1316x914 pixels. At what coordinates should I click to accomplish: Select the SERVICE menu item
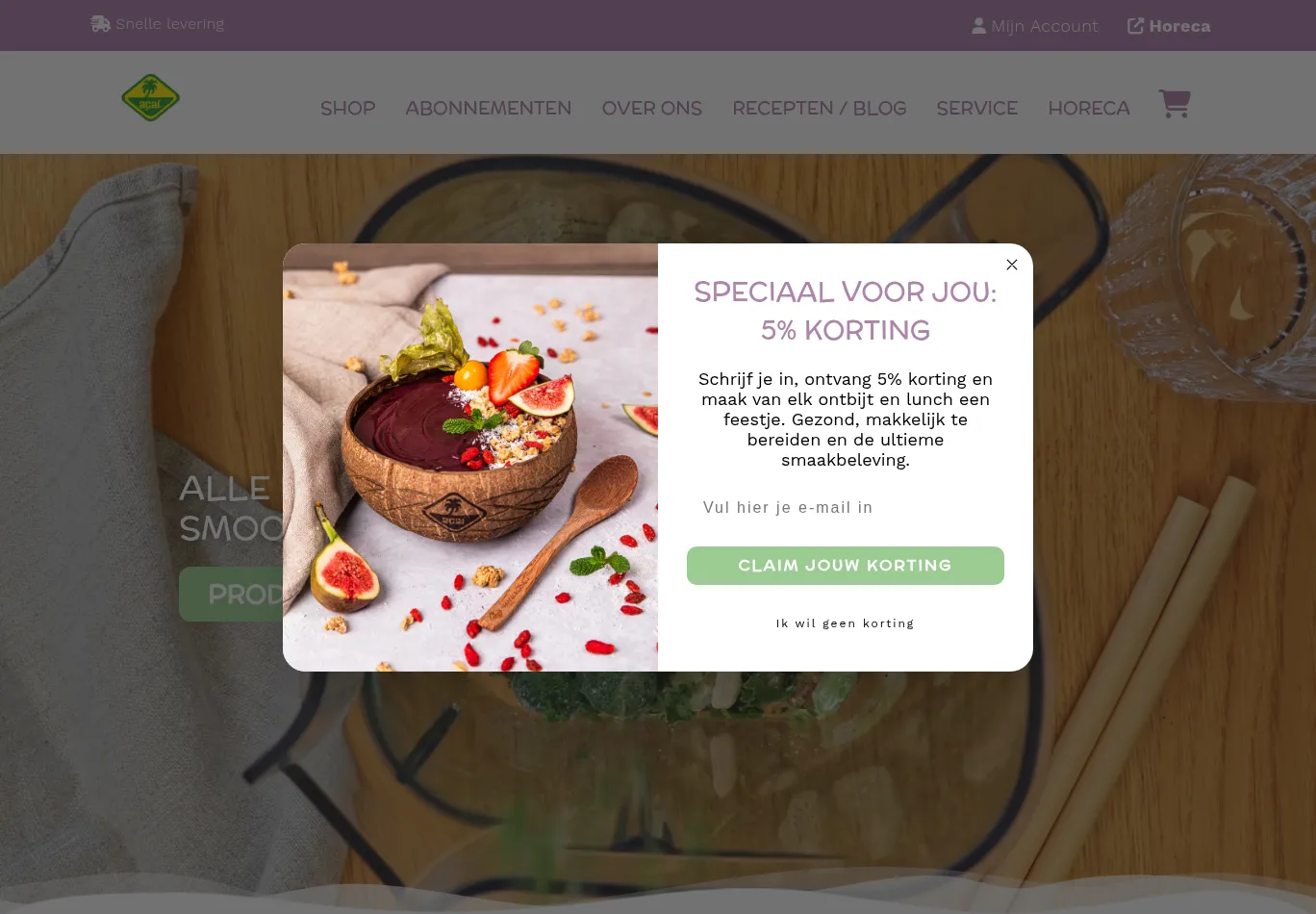[976, 109]
